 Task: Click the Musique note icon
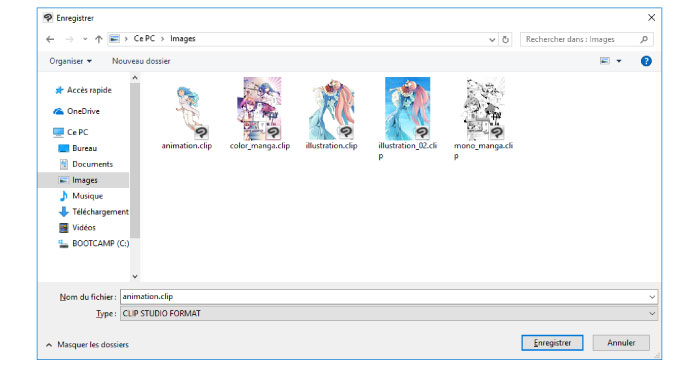64,196
